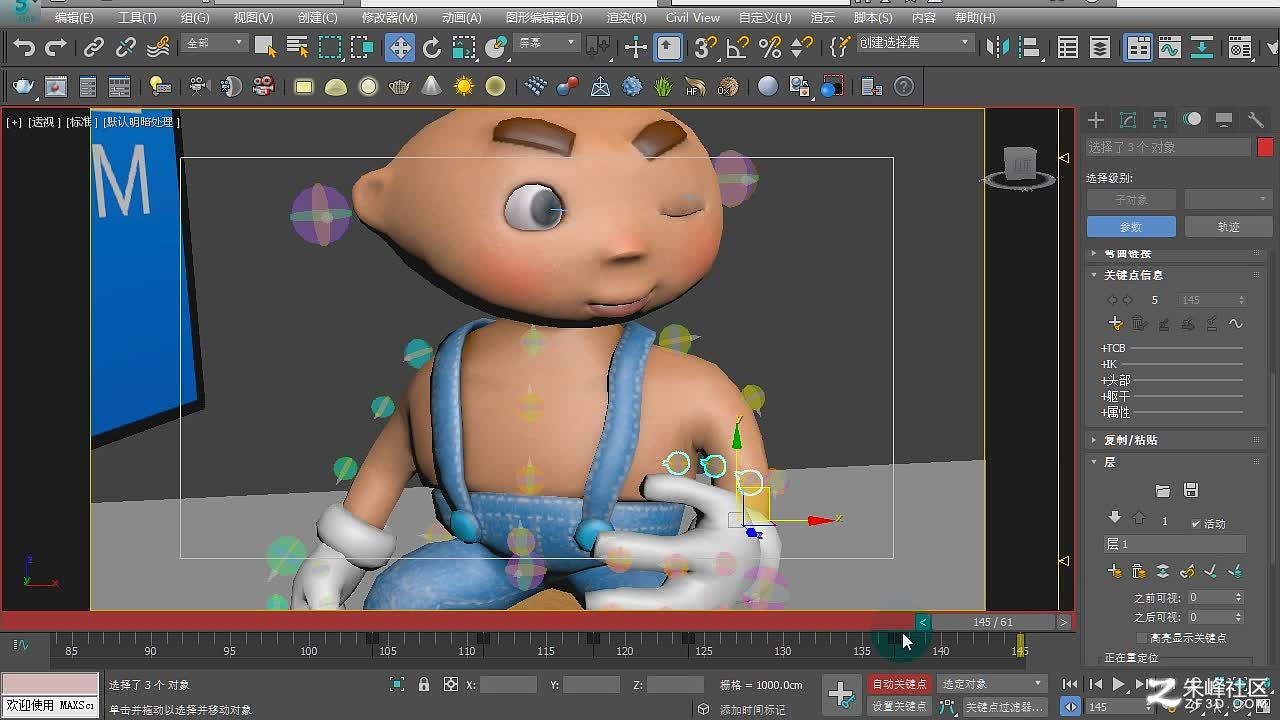The image size is (1280, 720).
Task: Click the Redo arrow icon
Action: pos(56,47)
